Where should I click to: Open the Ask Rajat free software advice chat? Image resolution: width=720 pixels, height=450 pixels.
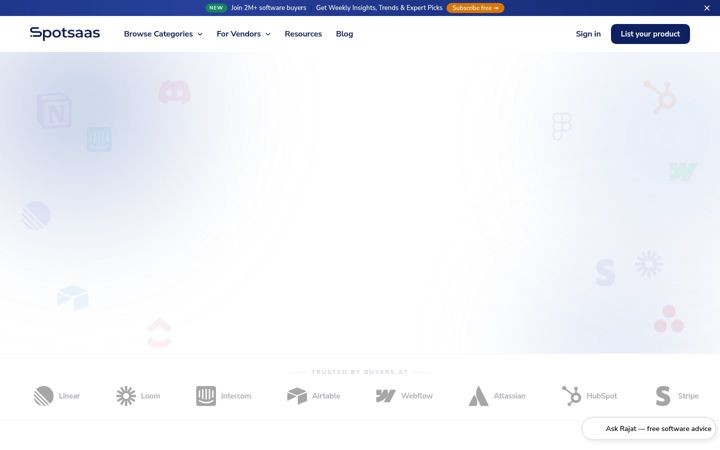coord(649,428)
